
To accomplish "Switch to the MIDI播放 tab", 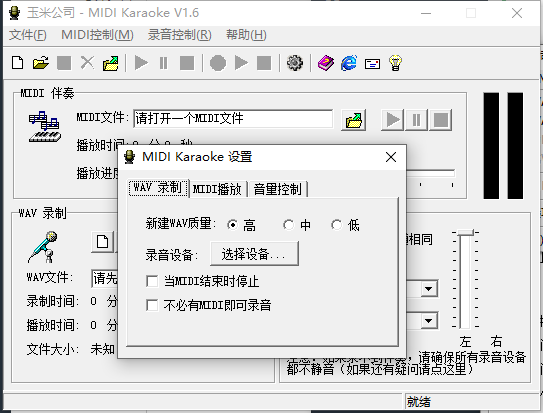I will tap(218, 189).
